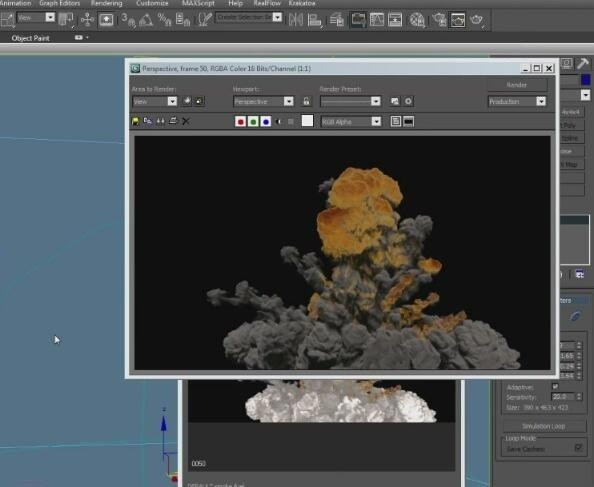Toggle the Graphite Modeling ribbon icon
The height and width of the screenshot is (487, 594).
tap(358, 20)
